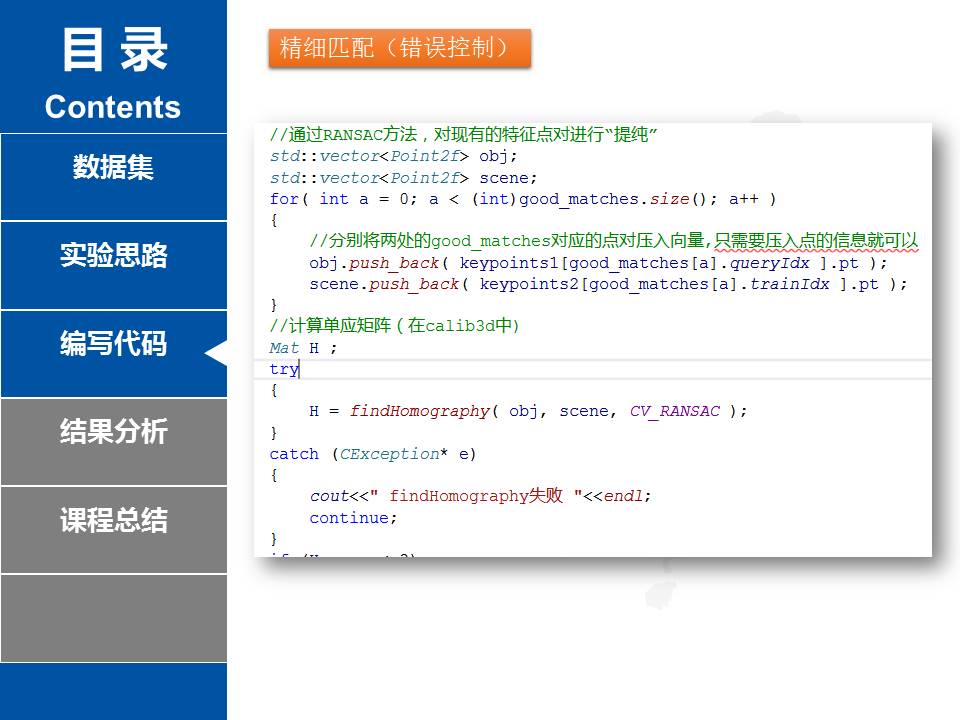Click the cout findHomography失败 line

481,496
